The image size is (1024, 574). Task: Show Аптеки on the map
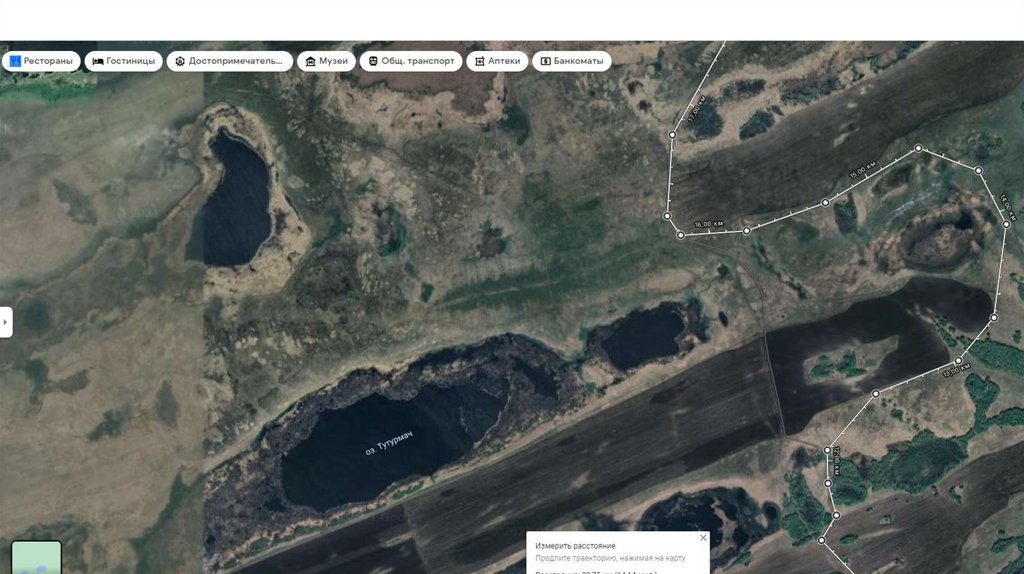point(497,61)
